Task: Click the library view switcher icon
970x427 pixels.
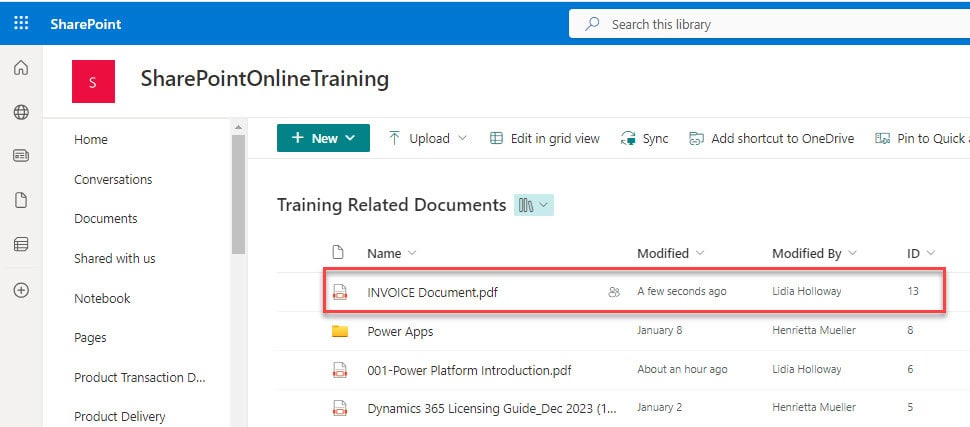Action: (526, 205)
